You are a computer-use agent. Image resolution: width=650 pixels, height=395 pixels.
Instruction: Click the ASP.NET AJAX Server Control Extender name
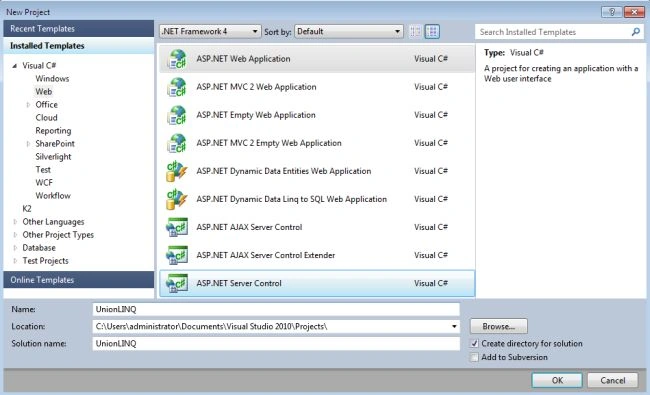266,255
